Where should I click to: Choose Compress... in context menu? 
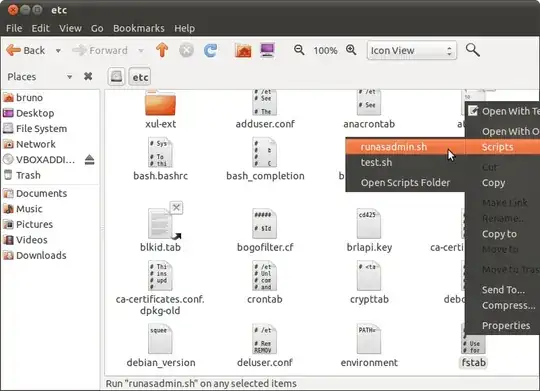(503, 305)
